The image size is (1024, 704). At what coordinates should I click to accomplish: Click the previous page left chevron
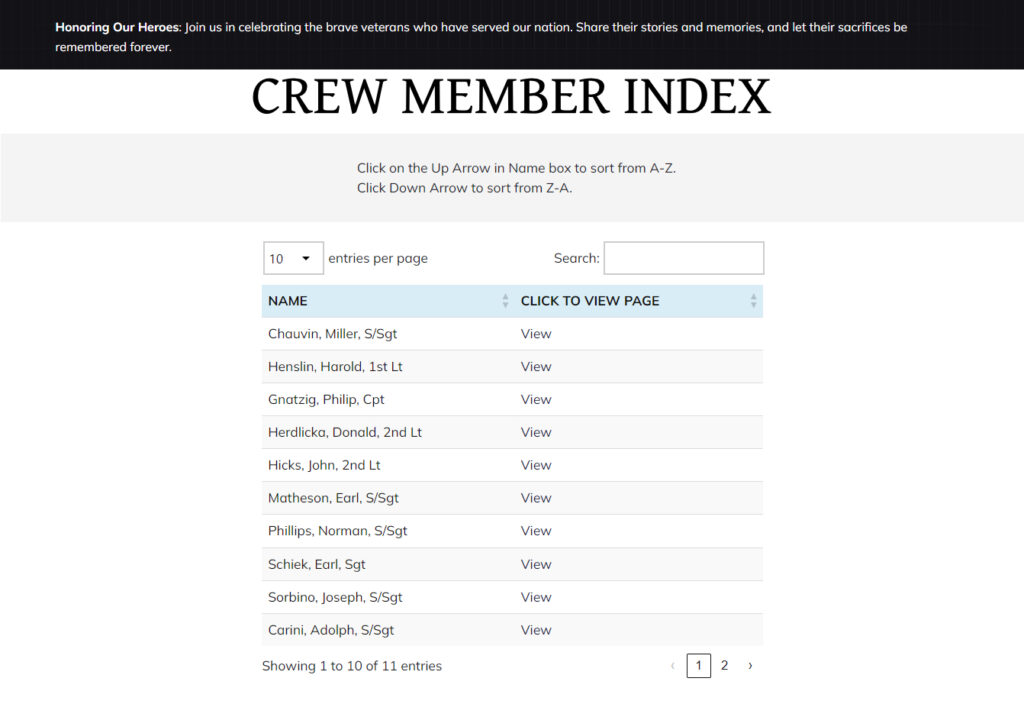[672, 666]
